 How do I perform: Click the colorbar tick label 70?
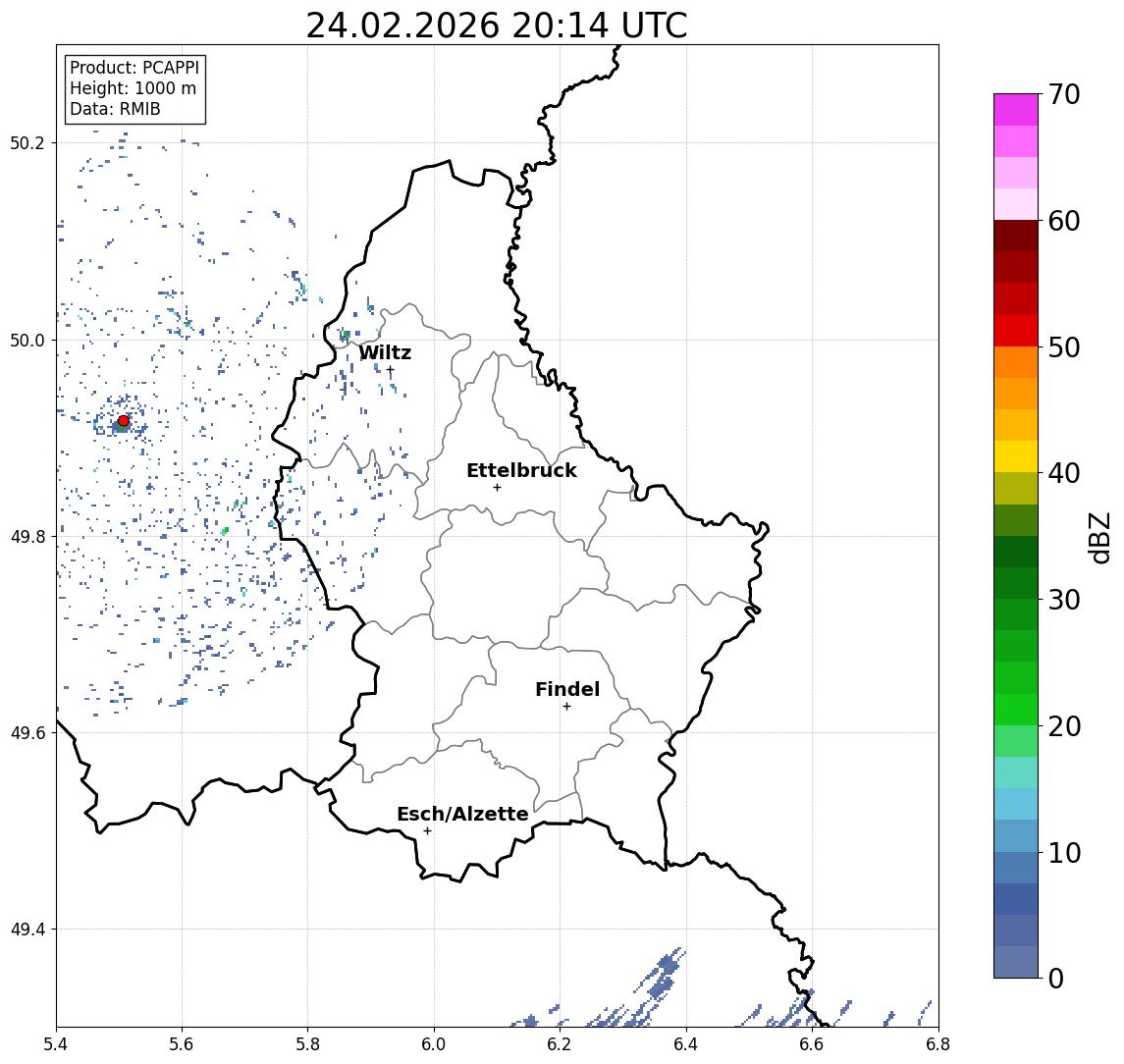point(1064,94)
